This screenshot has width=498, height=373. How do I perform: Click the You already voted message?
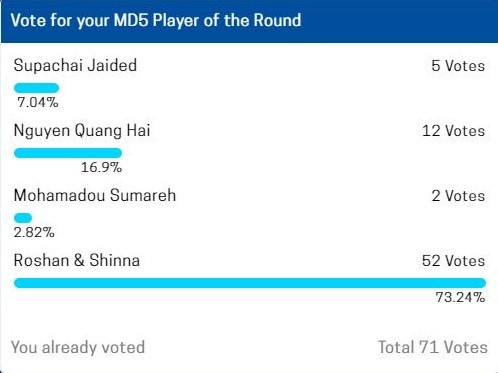78,347
